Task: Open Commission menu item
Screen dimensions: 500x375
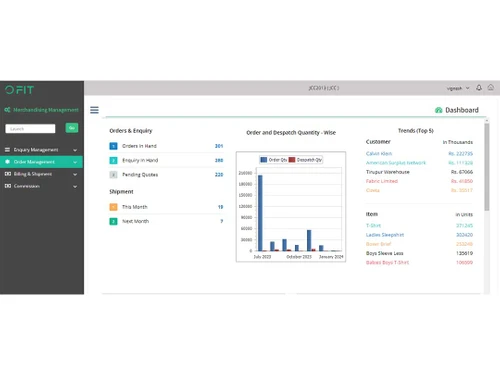Action: click(x=41, y=186)
